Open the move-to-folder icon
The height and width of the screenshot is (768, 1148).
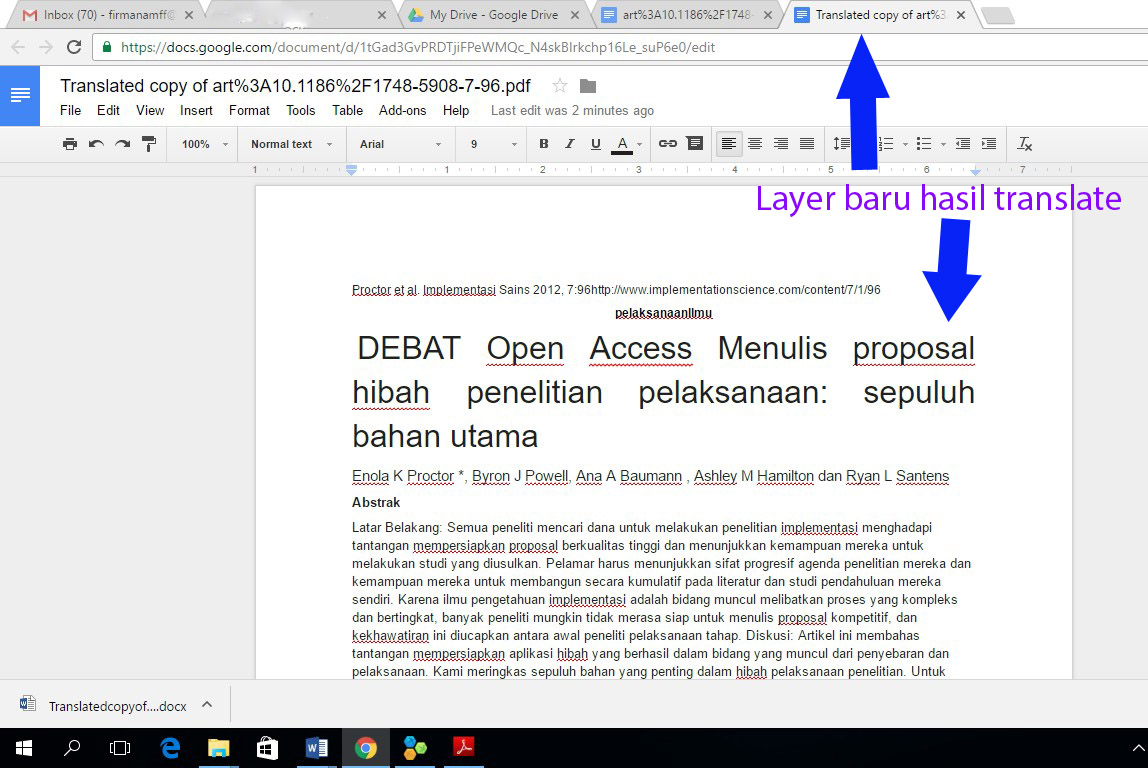(x=588, y=86)
